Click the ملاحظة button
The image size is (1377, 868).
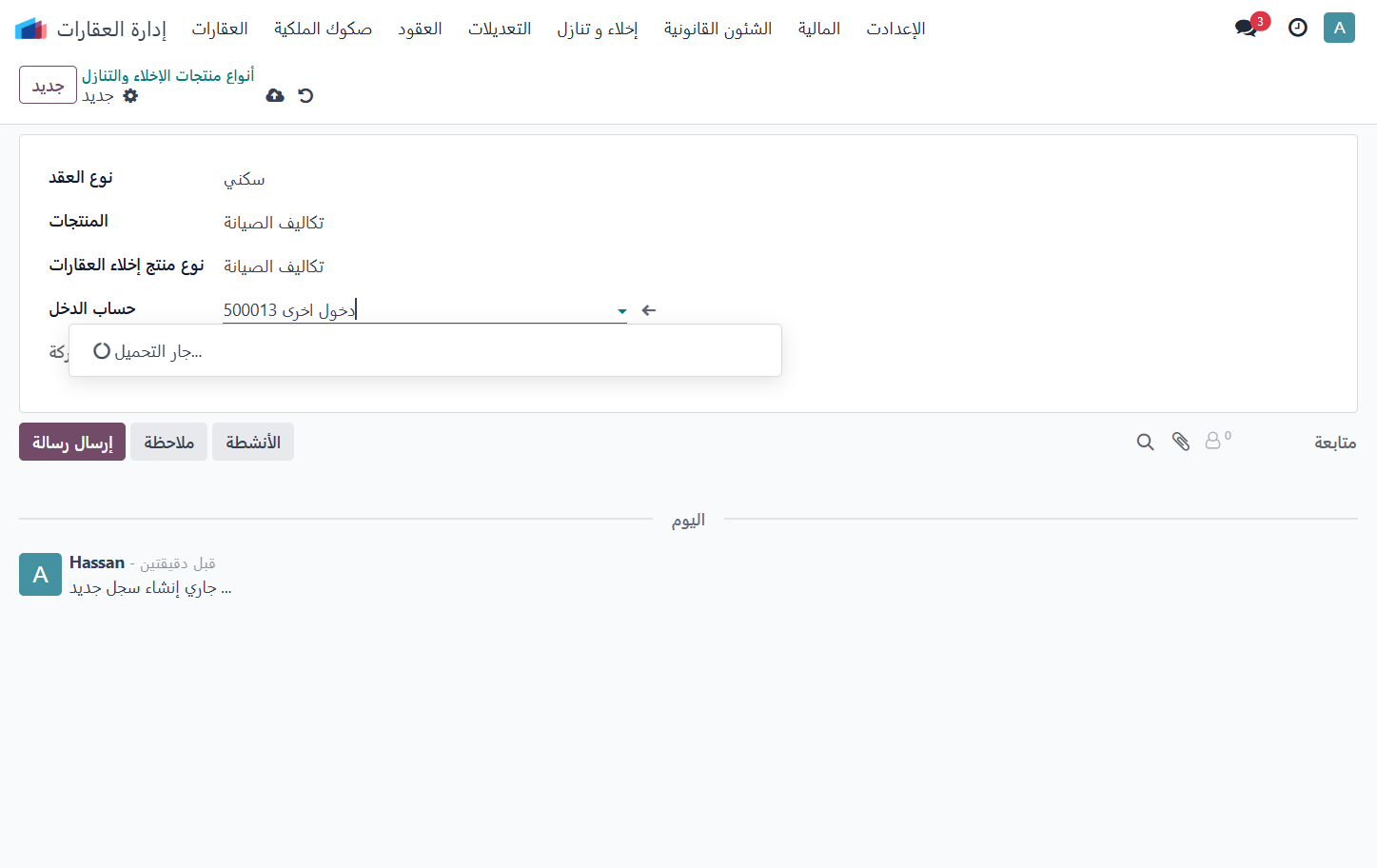(168, 442)
